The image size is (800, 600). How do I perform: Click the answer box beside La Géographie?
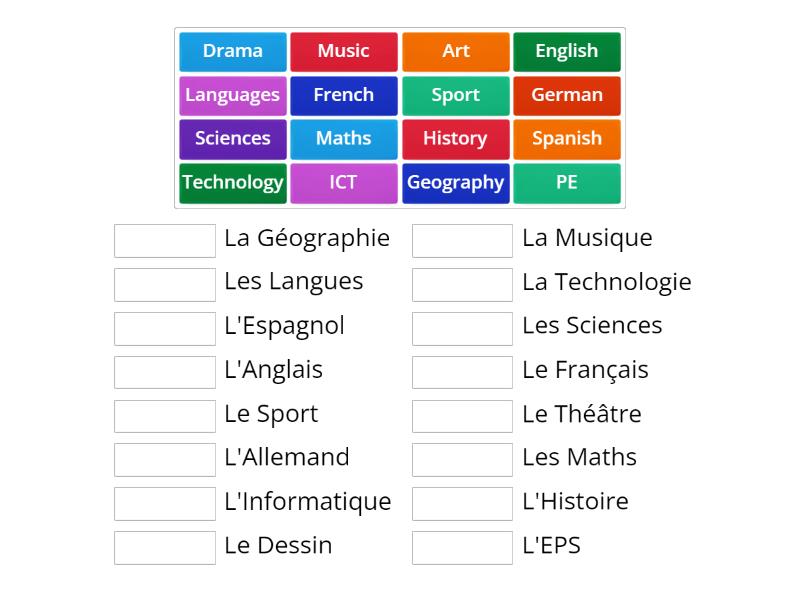point(165,241)
